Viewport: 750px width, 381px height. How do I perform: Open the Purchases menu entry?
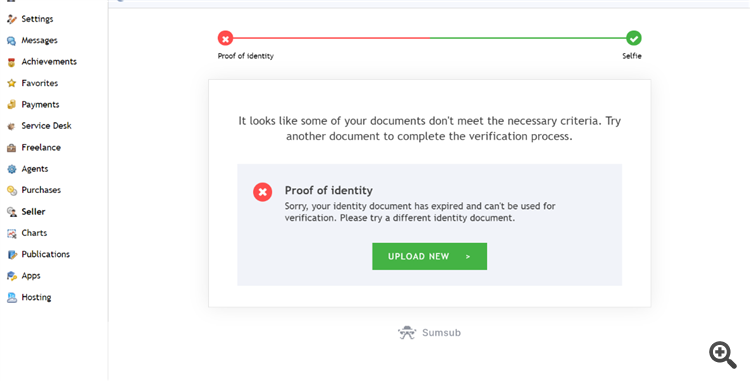pyautogui.click(x=41, y=190)
